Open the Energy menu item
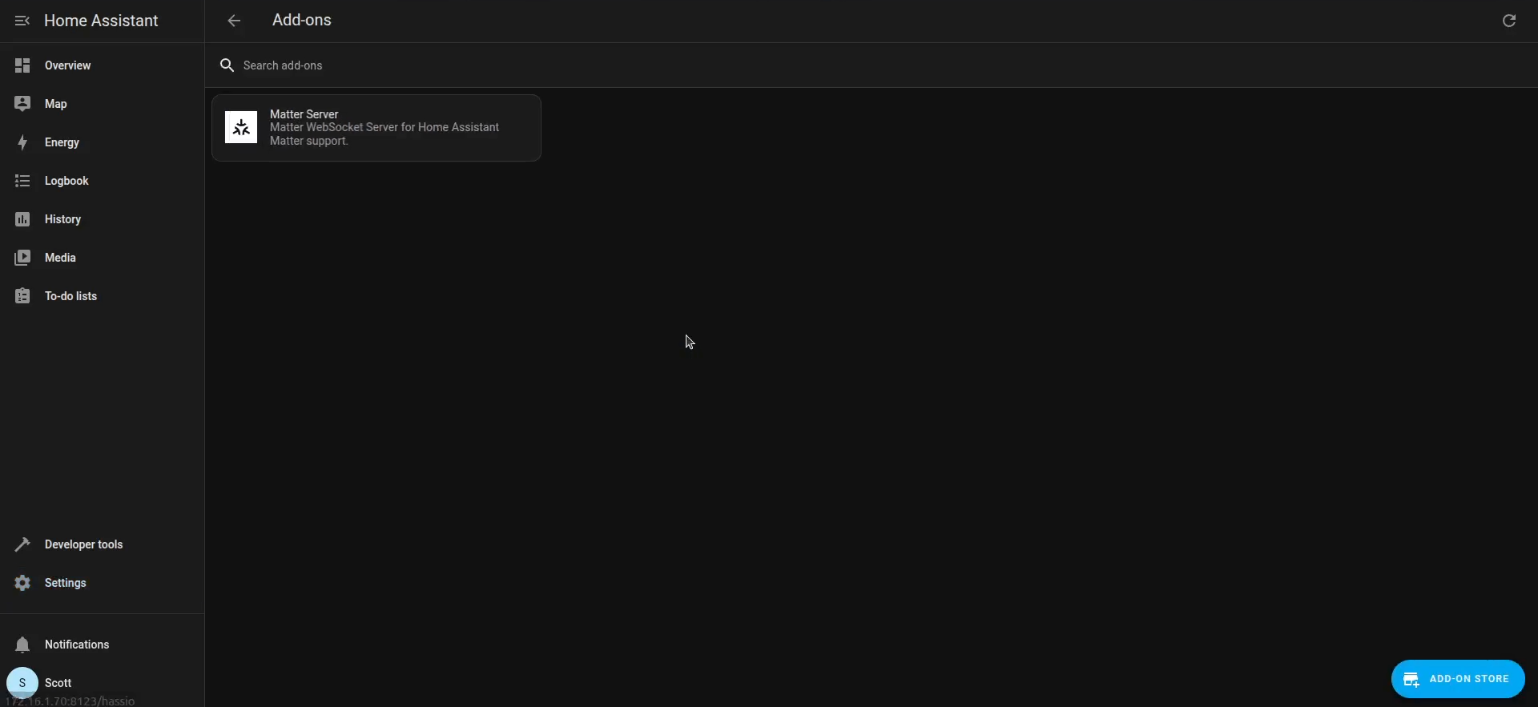The image size is (1538, 707). [102, 142]
